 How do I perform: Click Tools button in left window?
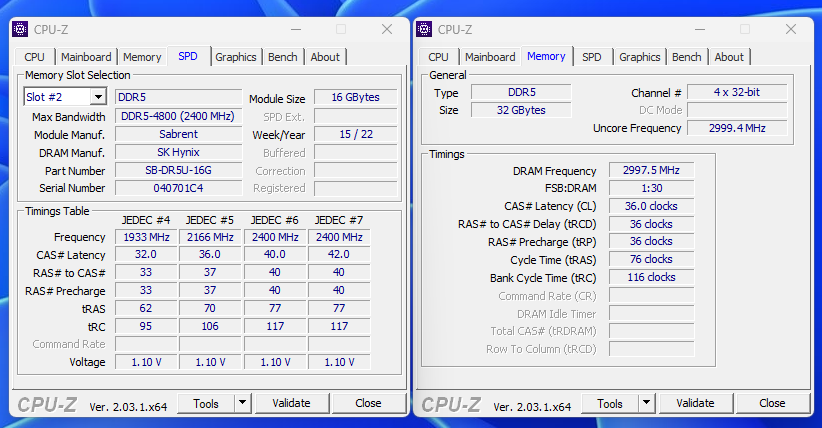(206, 403)
